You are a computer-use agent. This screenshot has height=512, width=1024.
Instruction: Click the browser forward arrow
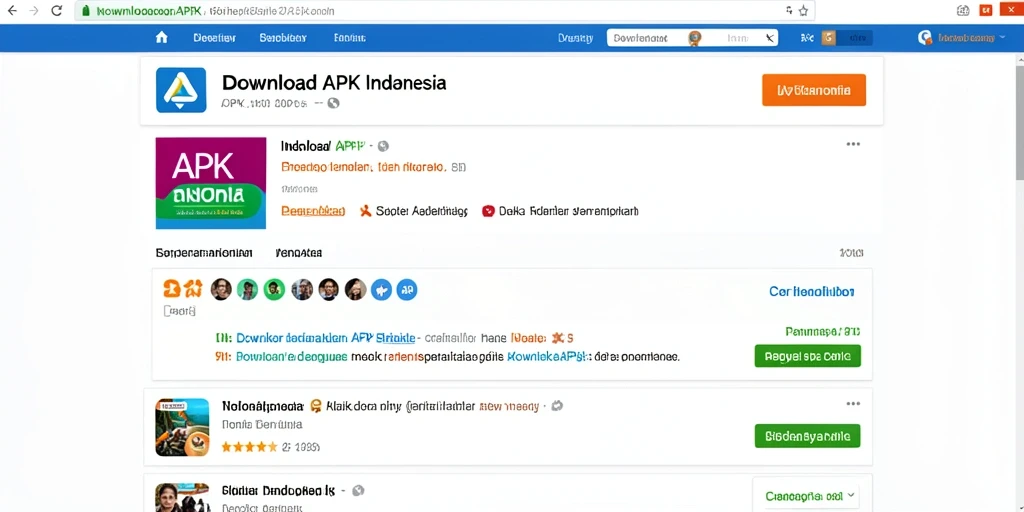[x=34, y=10]
